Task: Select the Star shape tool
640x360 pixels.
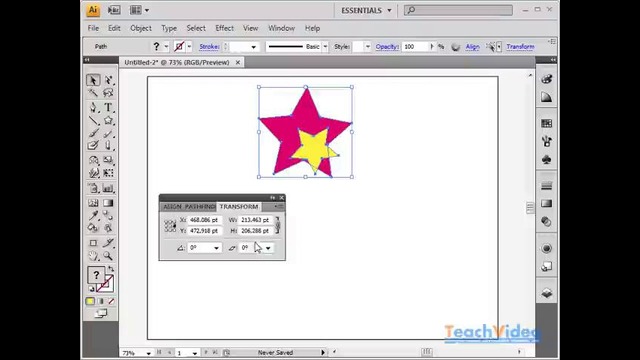Action: pyautogui.click(x=108, y=120)
